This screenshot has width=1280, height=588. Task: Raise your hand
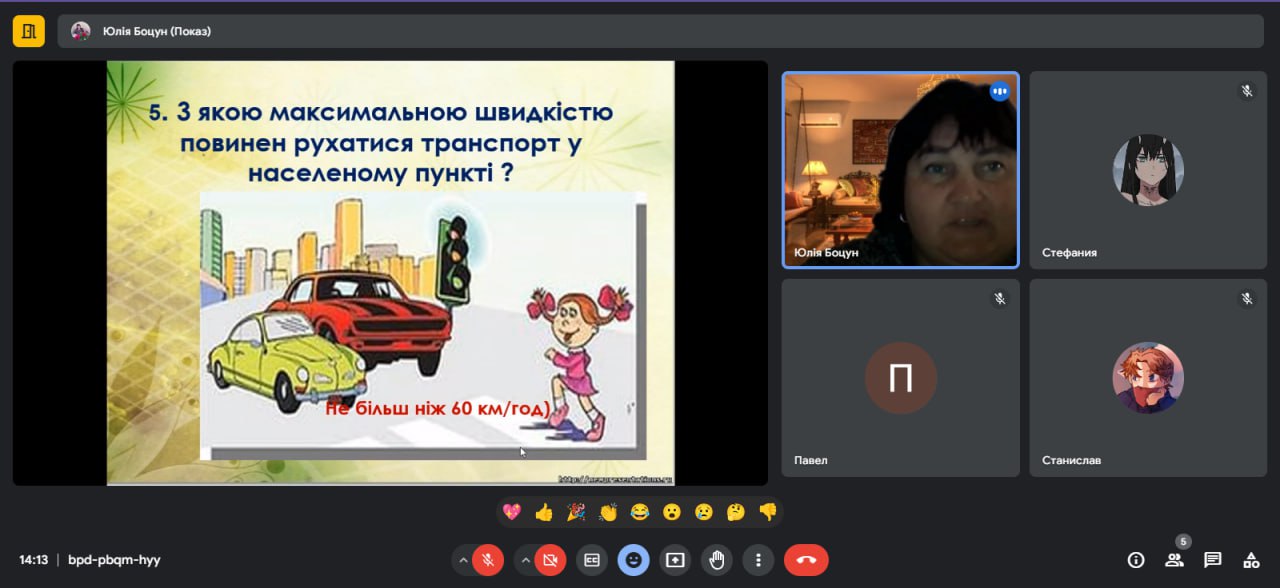click(717, 560)
